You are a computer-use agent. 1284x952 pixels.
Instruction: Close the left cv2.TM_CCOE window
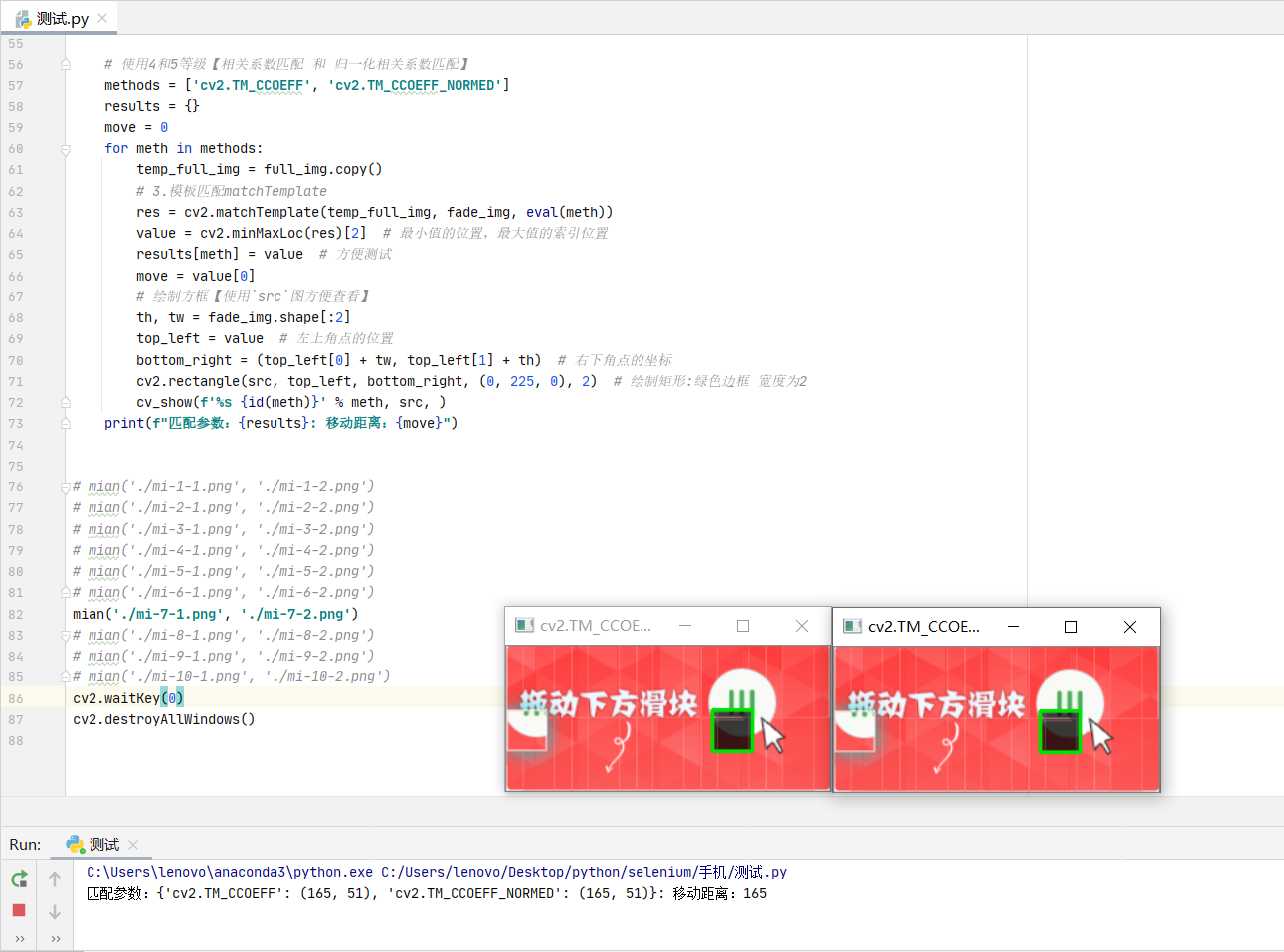pyautogui.click(x=802, y=626)
